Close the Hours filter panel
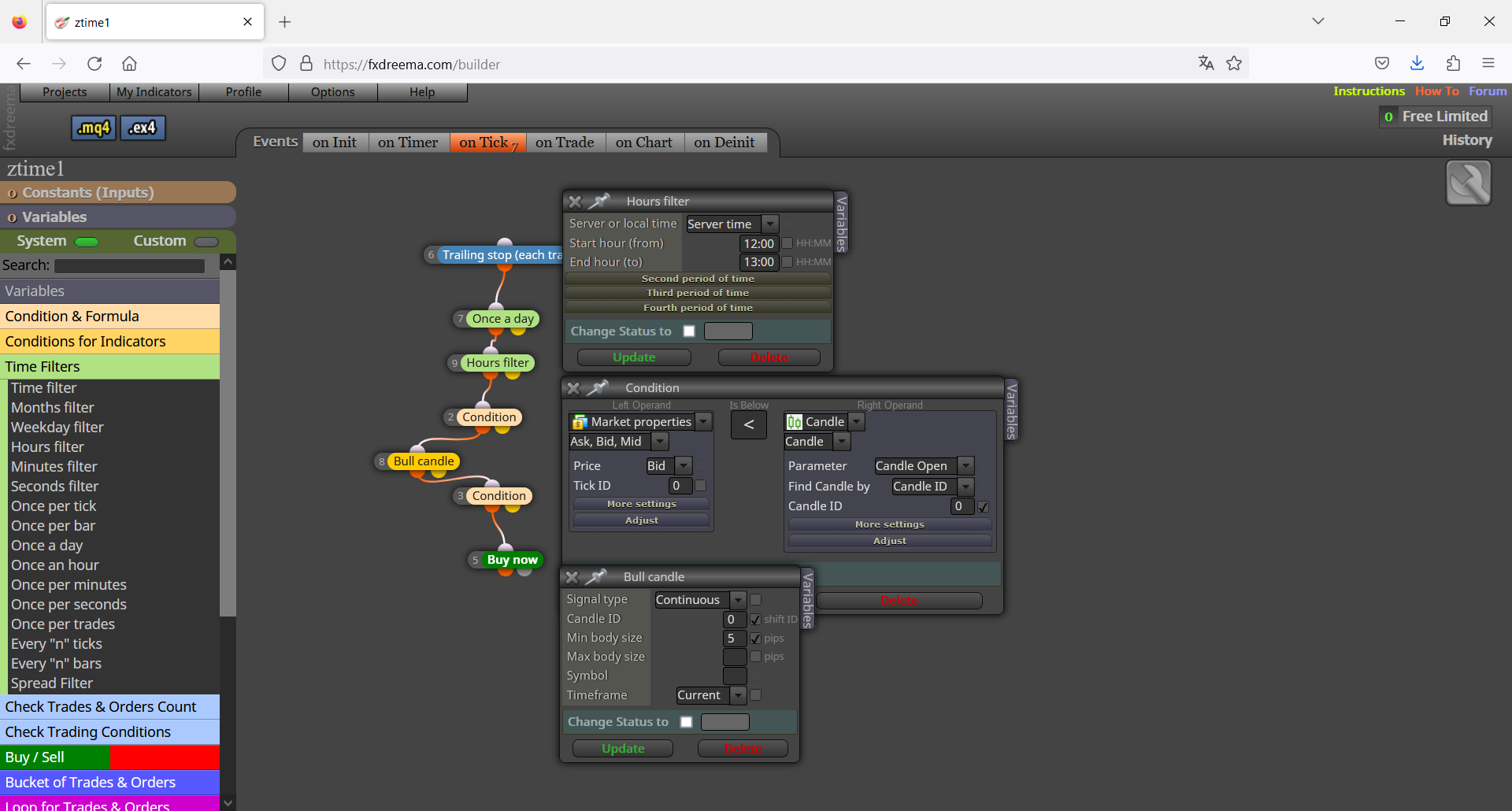The height and width of the screenshot is (811, 1512). point(575,202)
